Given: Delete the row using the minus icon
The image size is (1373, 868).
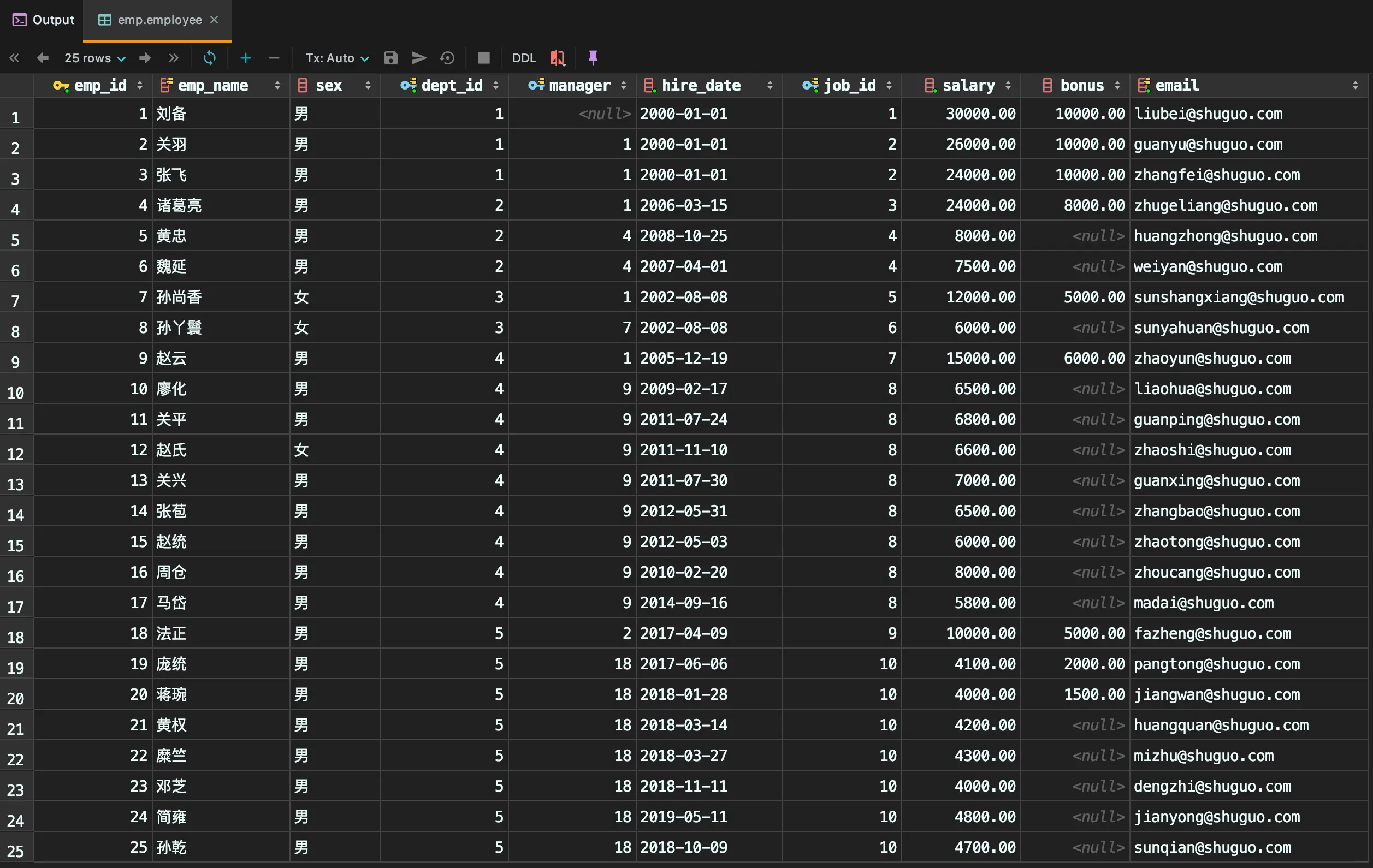Looking at the screenshot, I should pos(274,57).
